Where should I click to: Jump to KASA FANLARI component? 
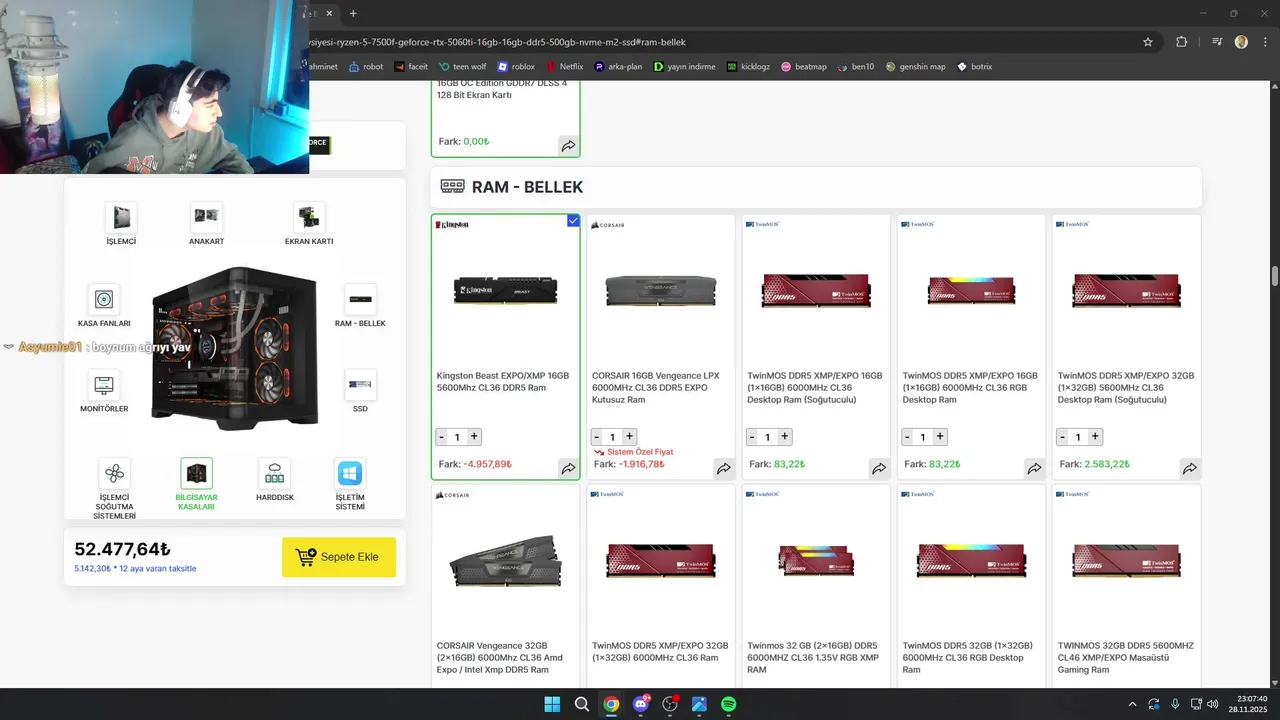tap(104, 299)
